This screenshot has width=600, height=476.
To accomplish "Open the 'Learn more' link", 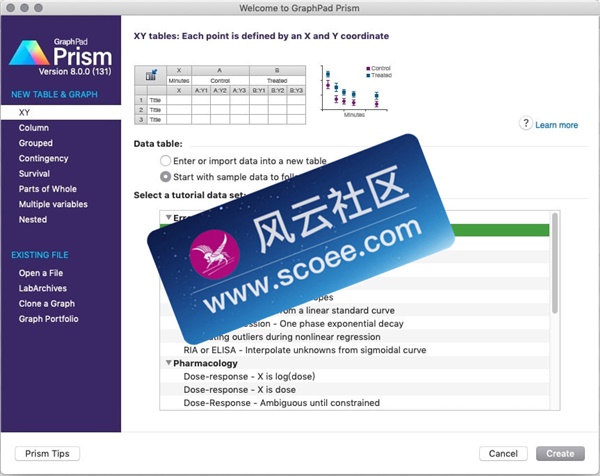I will [x=556, y=125].
